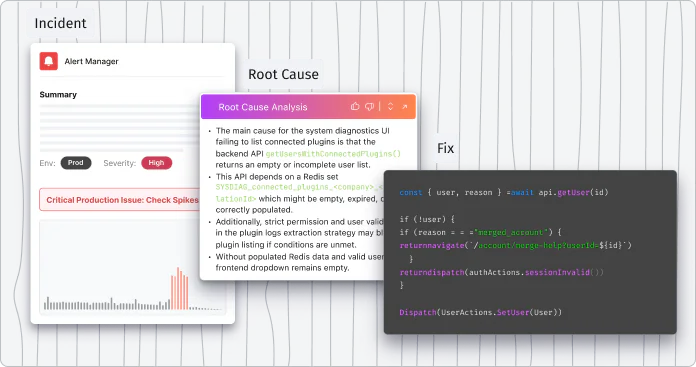The height and width of the screenshot is (367, 696).
Task: Click the Summary heading
Action: (x=58, y=95)
